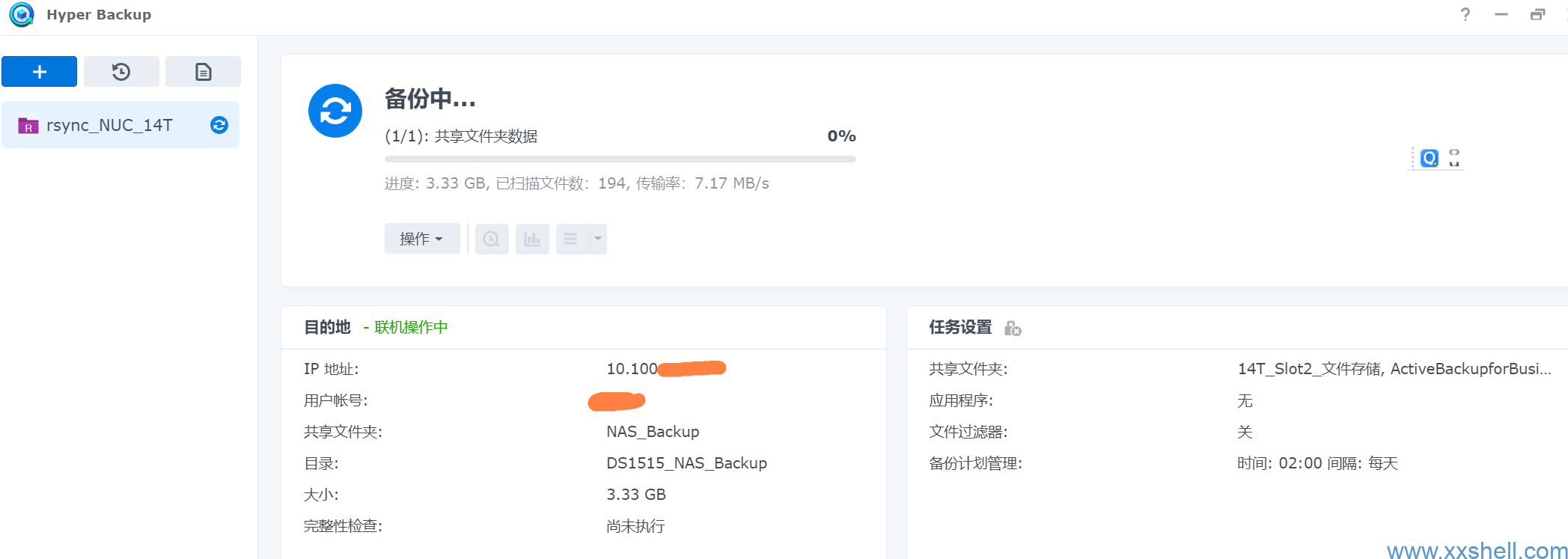
Task: Open the backup version explorer icon
Action: click(492, 239)
